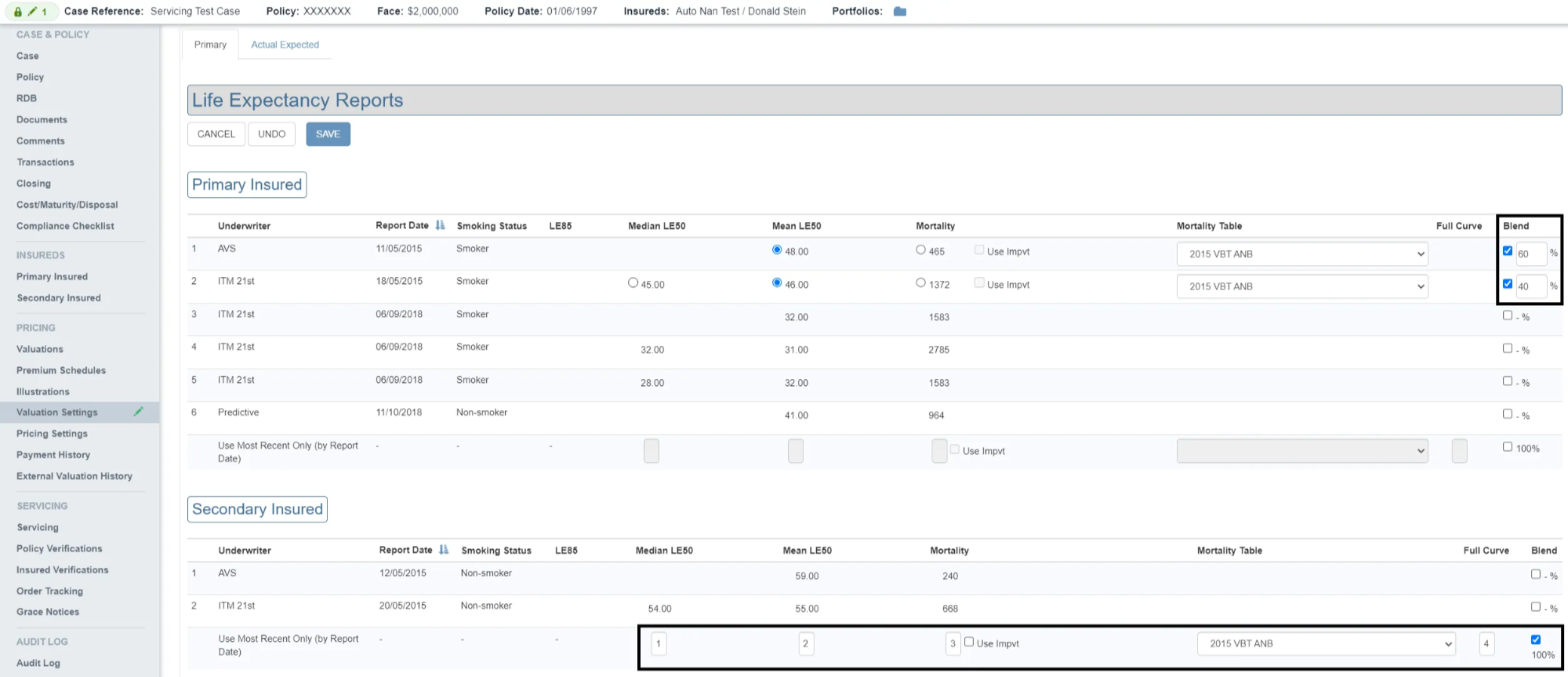Image resolution: width=1568 pixels, height=677 pixels.
Task: Click the pencil icon beside Valuation Settings
Action: coord(139,412)
